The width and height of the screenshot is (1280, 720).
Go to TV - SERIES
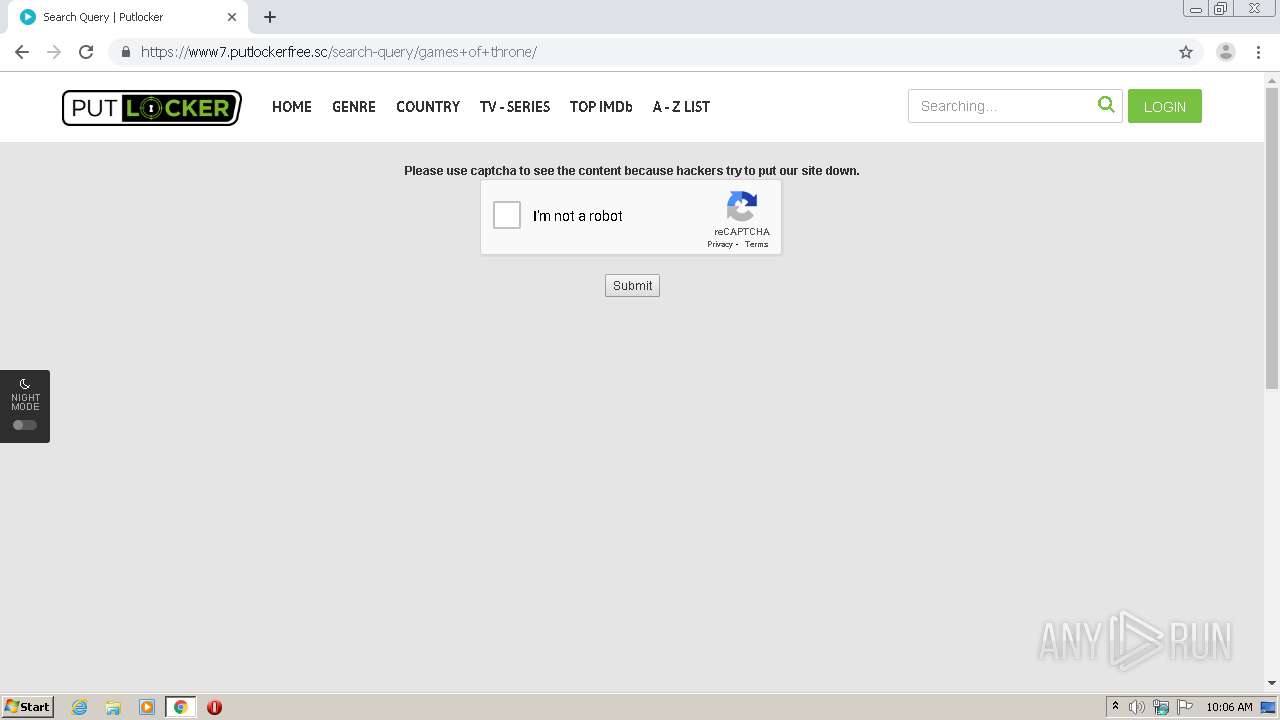515,107
